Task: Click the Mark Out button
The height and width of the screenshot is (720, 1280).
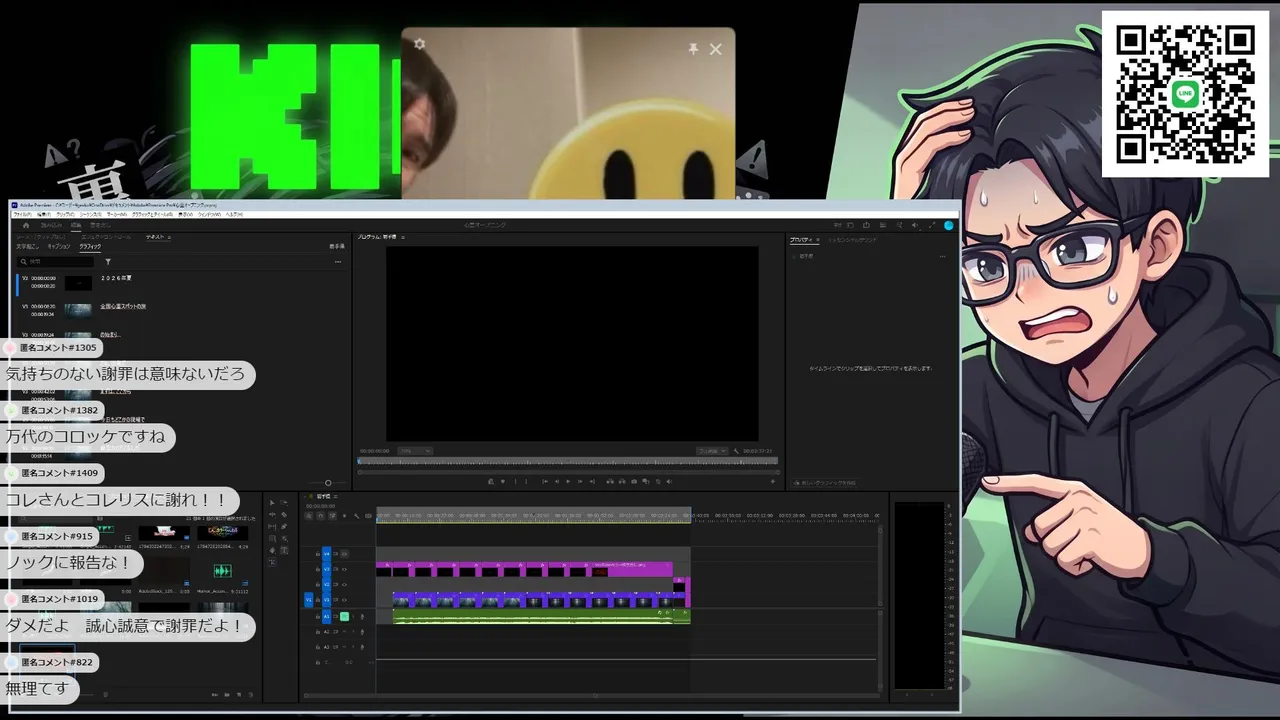Action: tap(526, 481)
